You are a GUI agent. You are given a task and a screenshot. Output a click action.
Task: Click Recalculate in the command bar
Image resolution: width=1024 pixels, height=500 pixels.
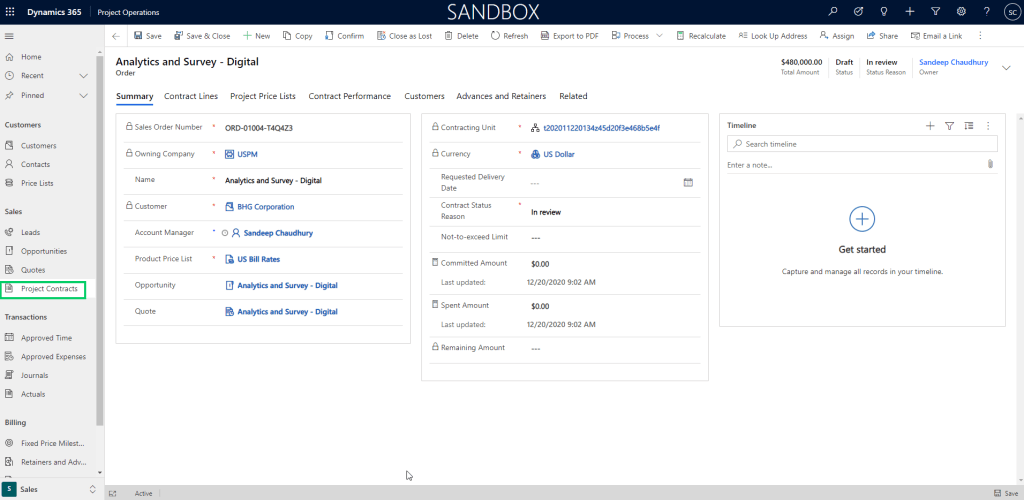pyautogui.click(x=701, y=36)
